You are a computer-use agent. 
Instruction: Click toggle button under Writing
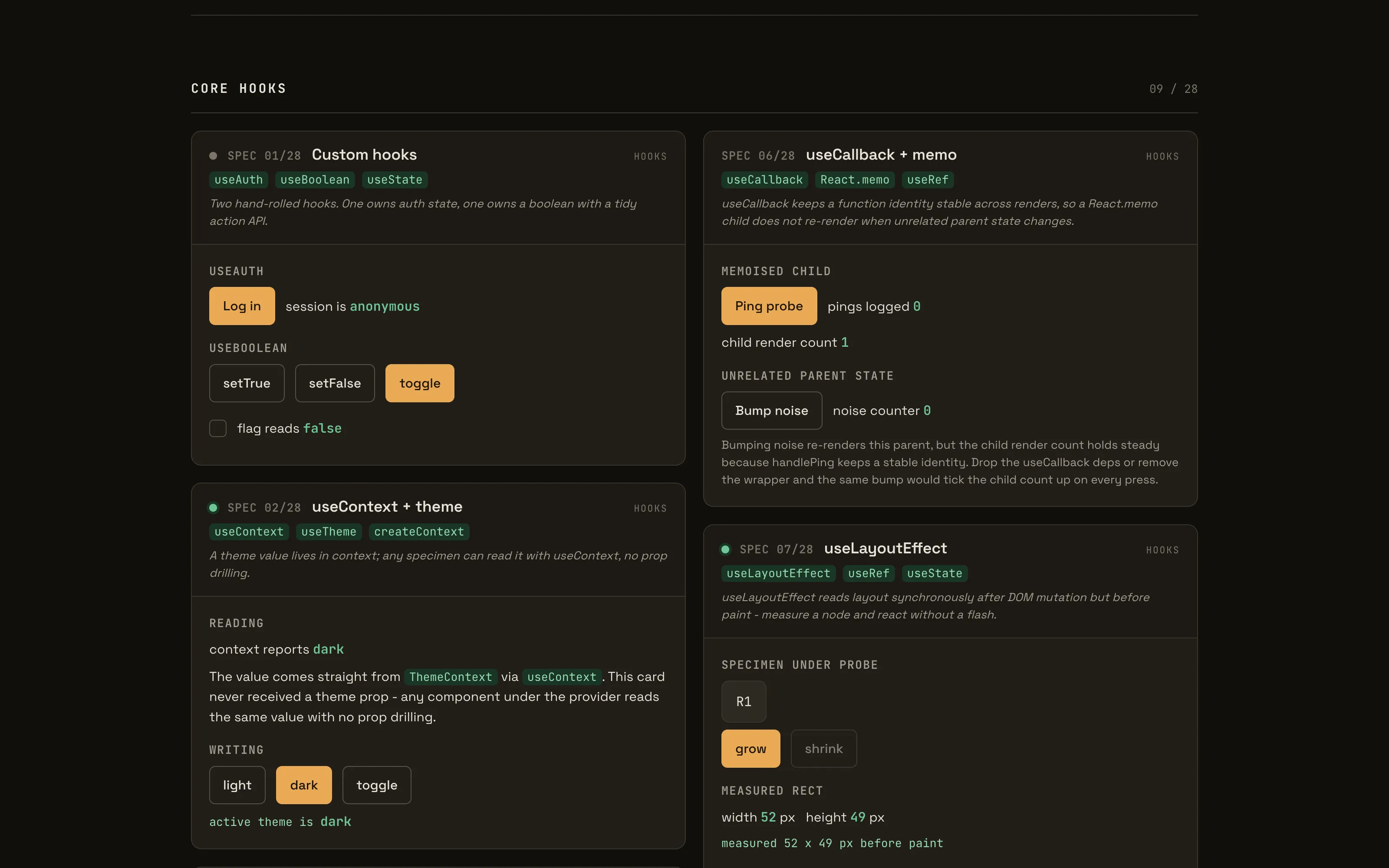point(376,785)
